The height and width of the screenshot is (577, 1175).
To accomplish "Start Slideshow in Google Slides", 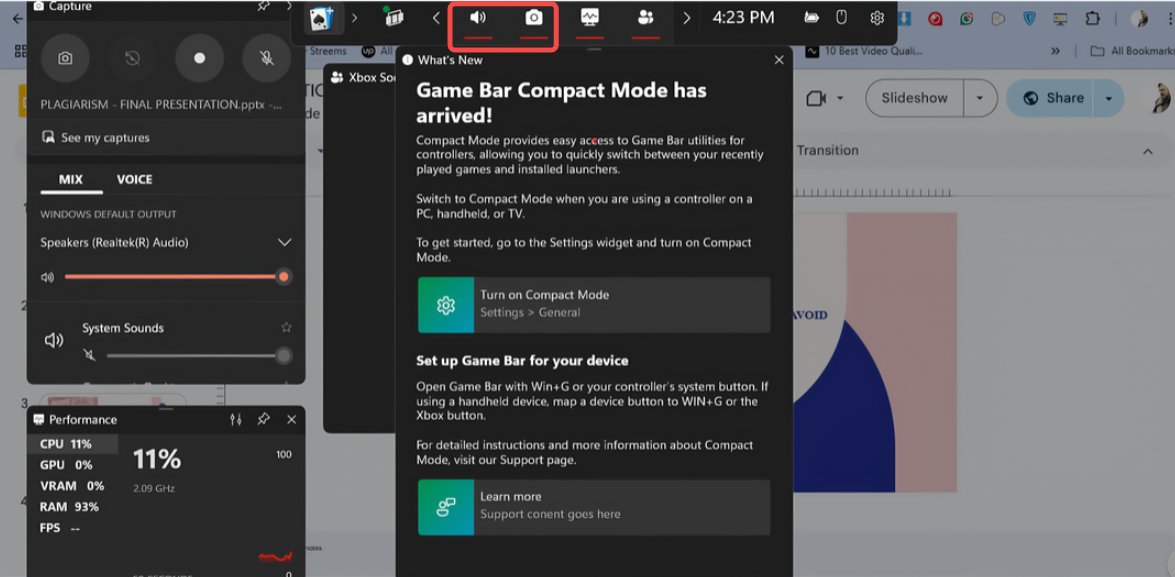I will (x=914, y=98).
